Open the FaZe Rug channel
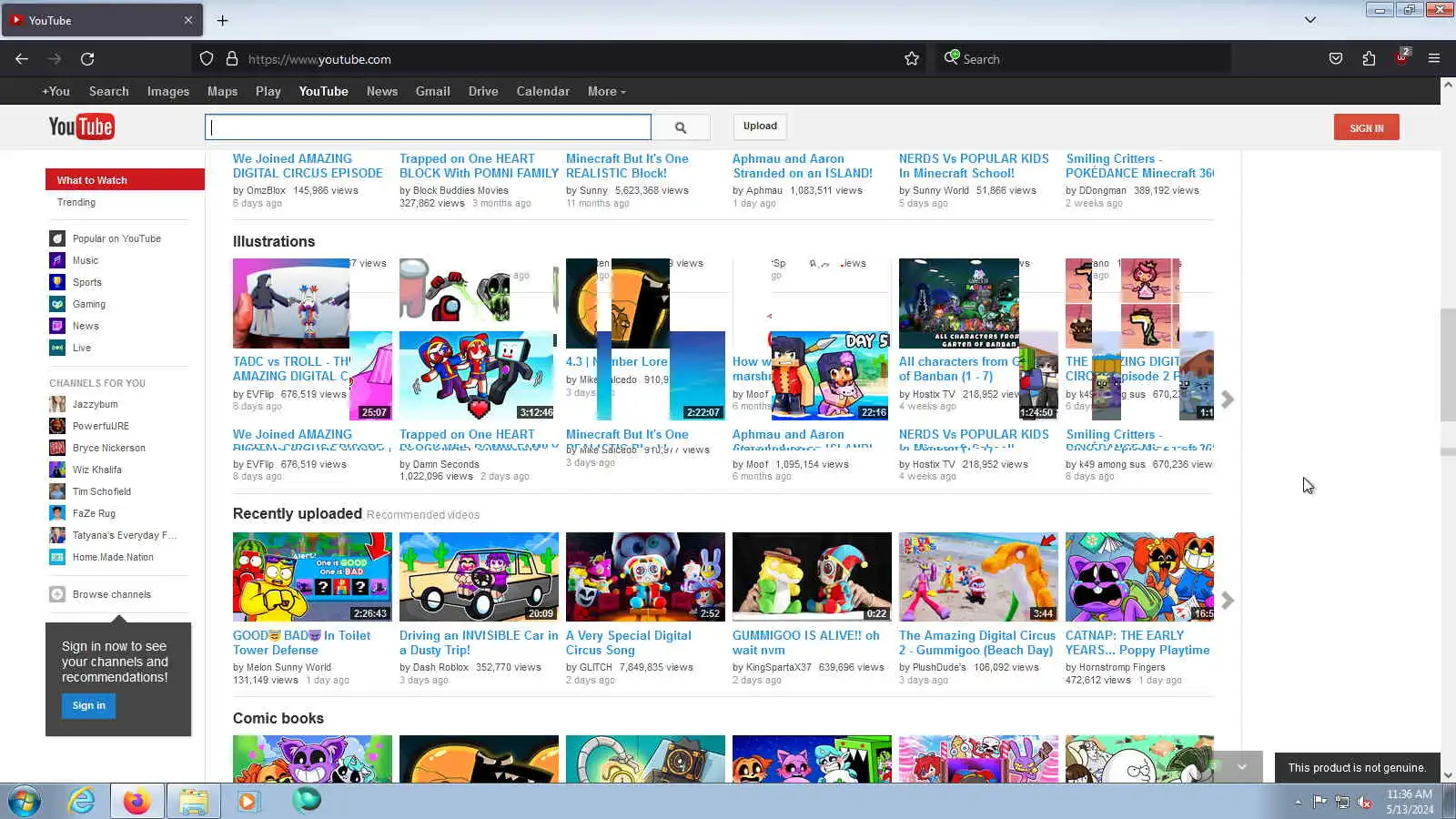The height and width of the screenshot is (819, 1456). tap(94, 513)
